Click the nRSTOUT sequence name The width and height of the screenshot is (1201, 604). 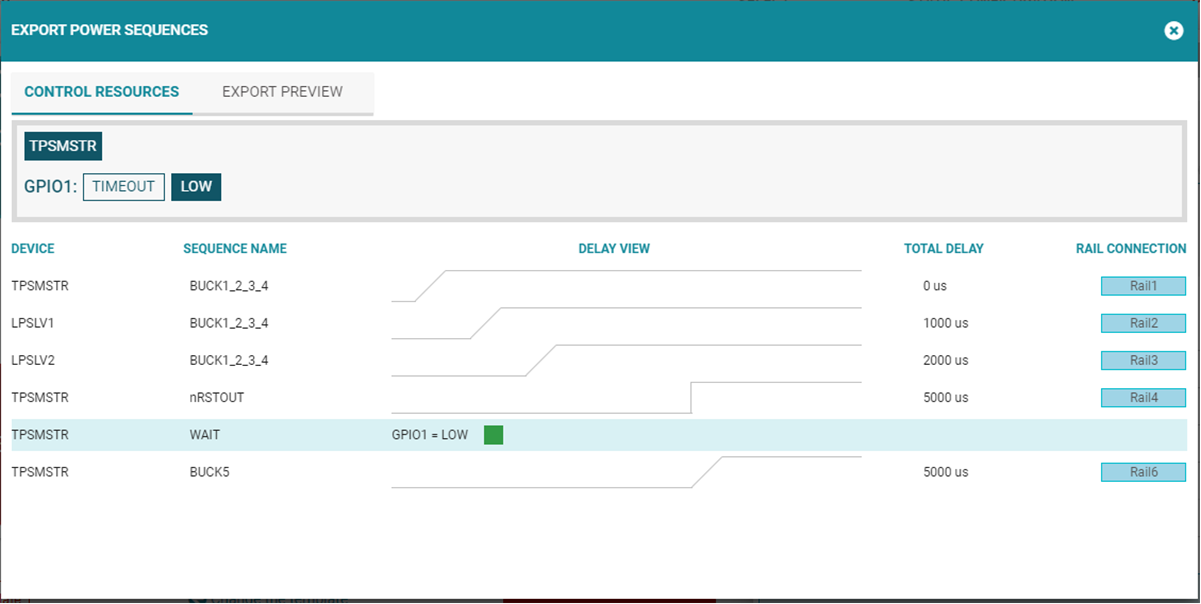click(x=217, y=398)
